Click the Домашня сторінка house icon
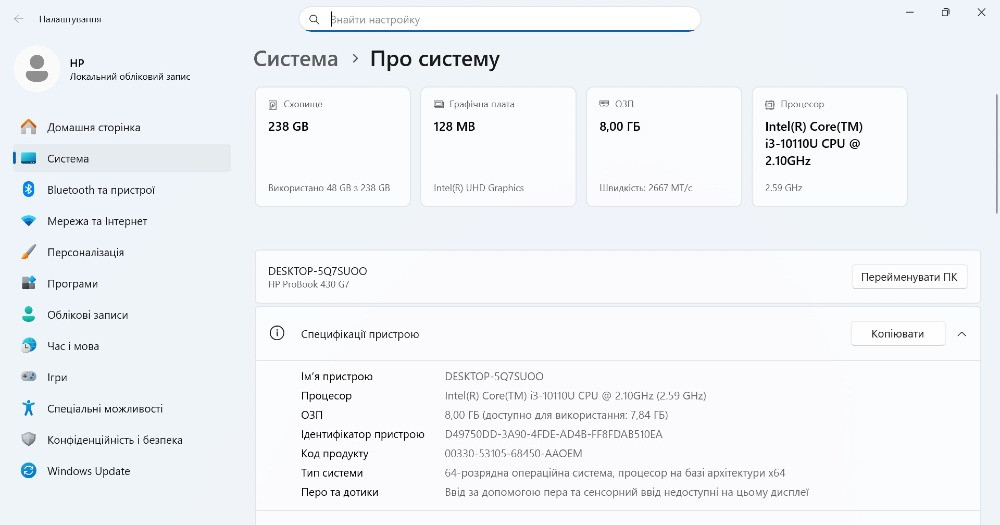 [29, 127]
